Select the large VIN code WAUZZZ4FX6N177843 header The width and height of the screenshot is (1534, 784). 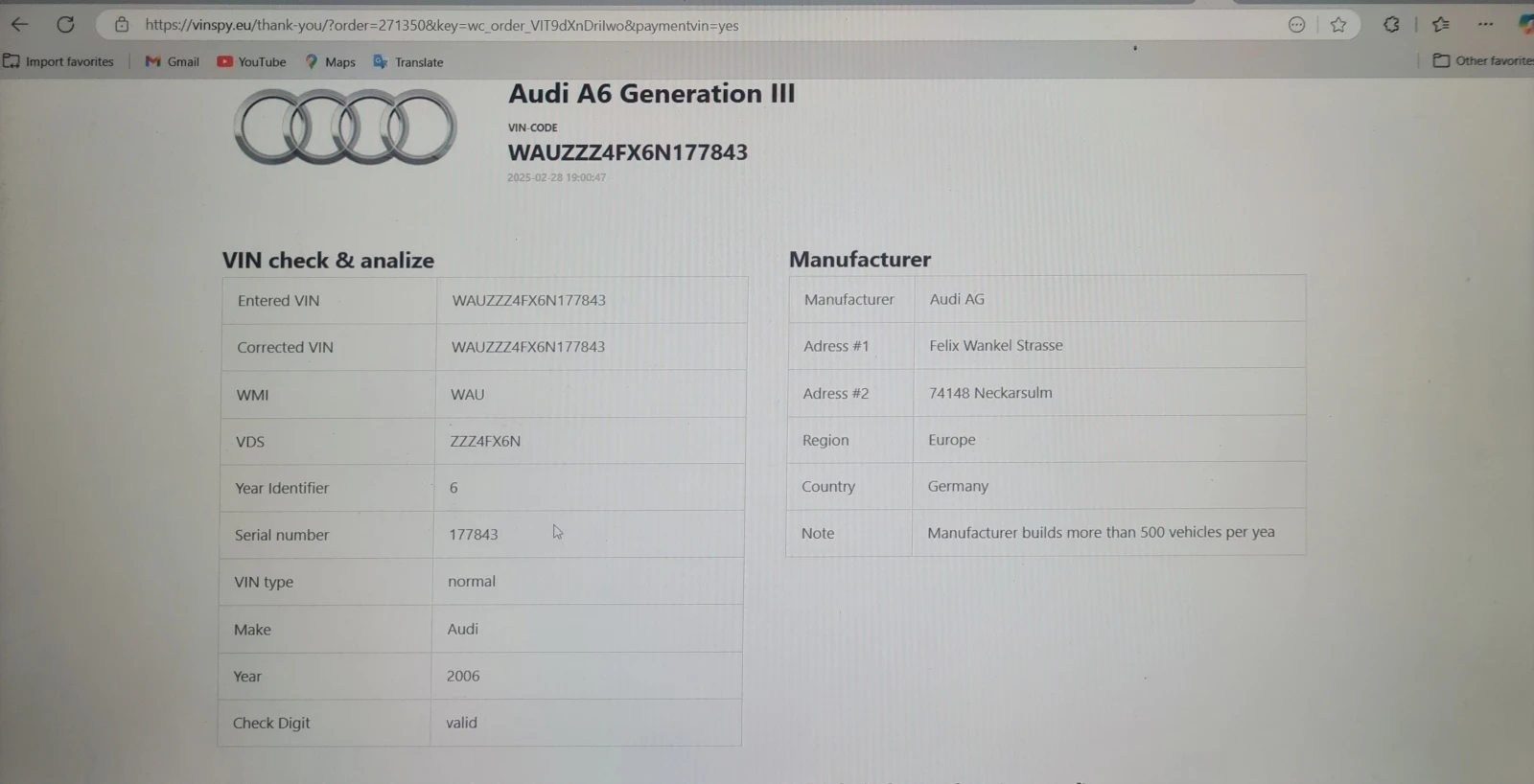[x=628, y=152]
